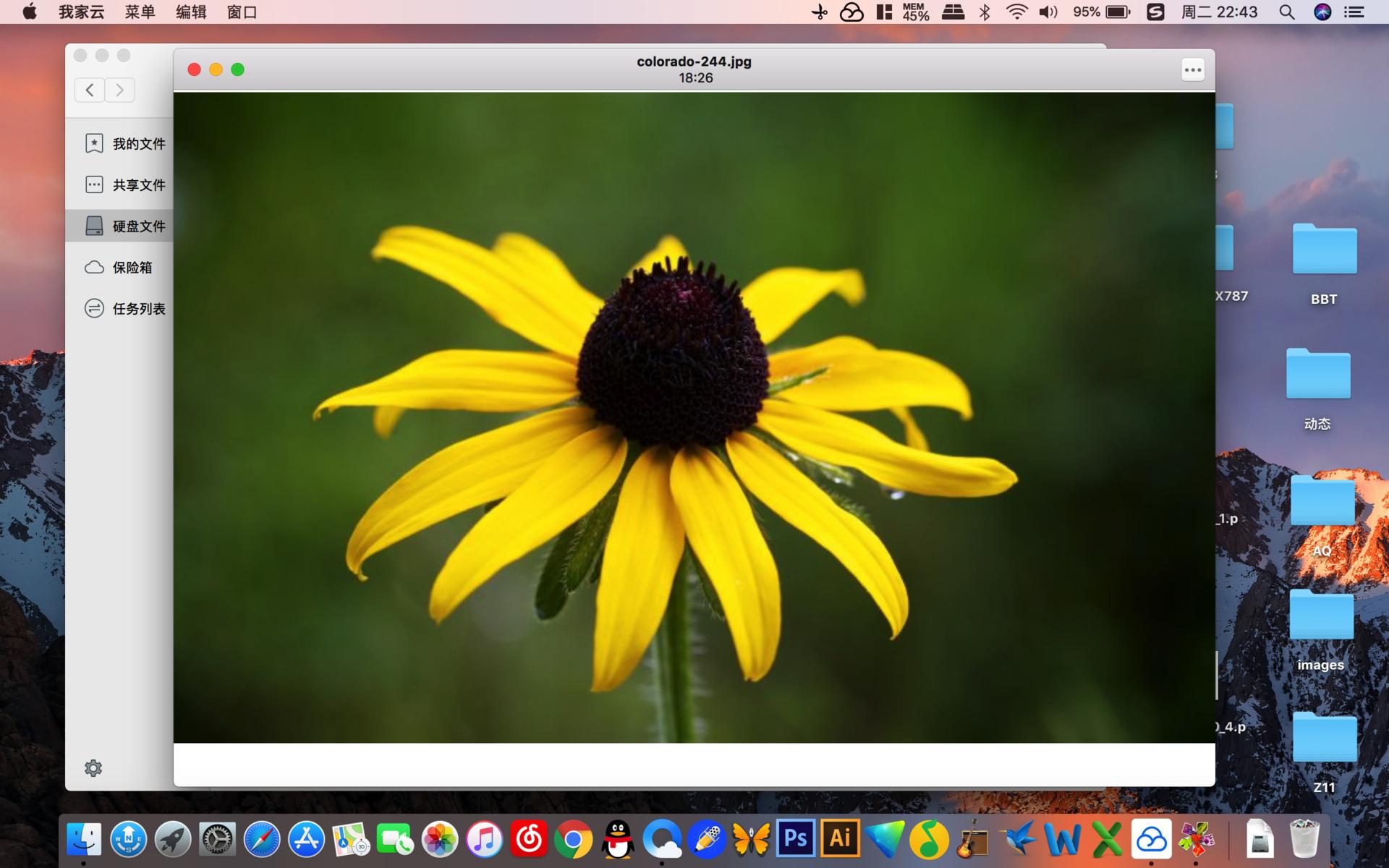Open the 我家云 application menu
The width and height of the screenshot is (1389, 868).
(x=81, y=12)
